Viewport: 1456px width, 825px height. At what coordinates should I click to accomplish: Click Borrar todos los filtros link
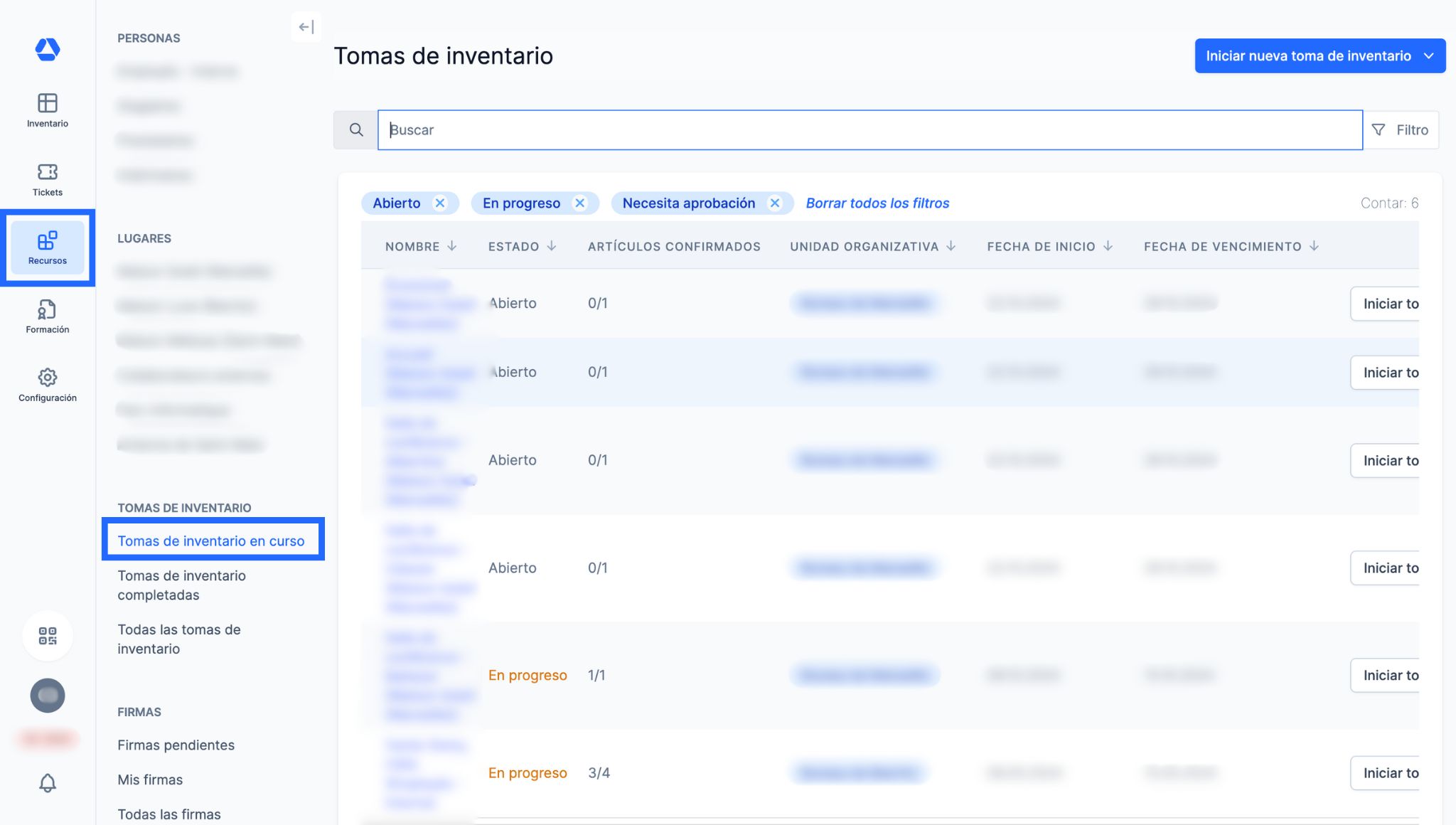coord(877,203)
